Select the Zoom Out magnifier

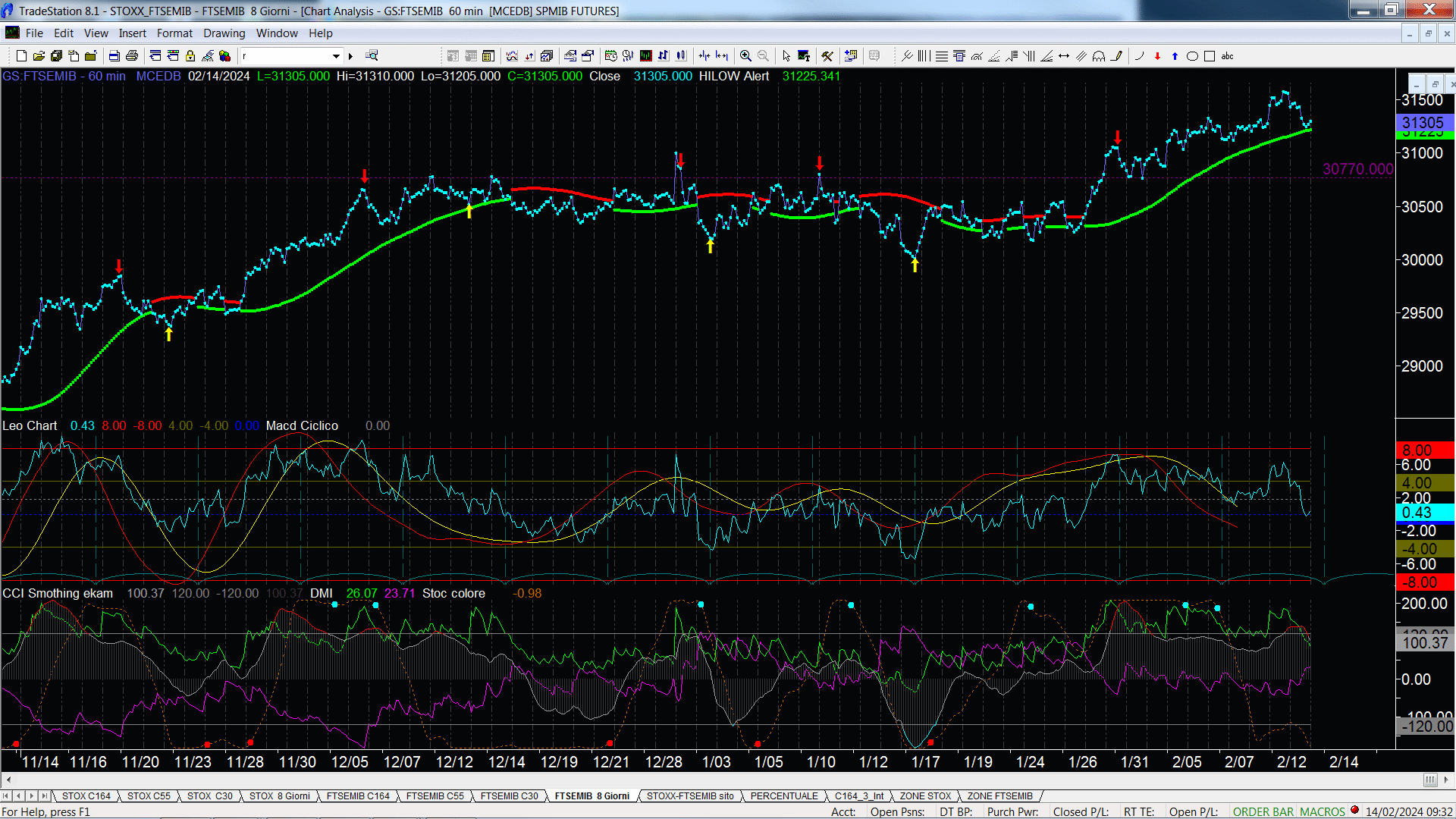tap(764, 56)
